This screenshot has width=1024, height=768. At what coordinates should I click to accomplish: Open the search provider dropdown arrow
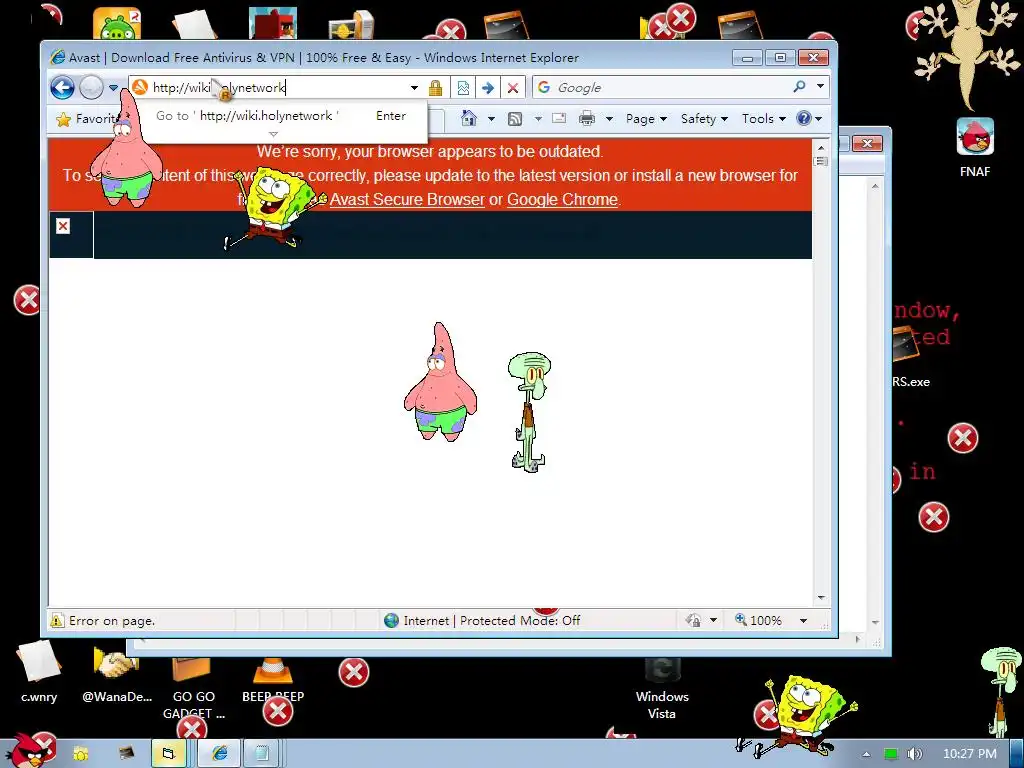(x=820, y=86)
